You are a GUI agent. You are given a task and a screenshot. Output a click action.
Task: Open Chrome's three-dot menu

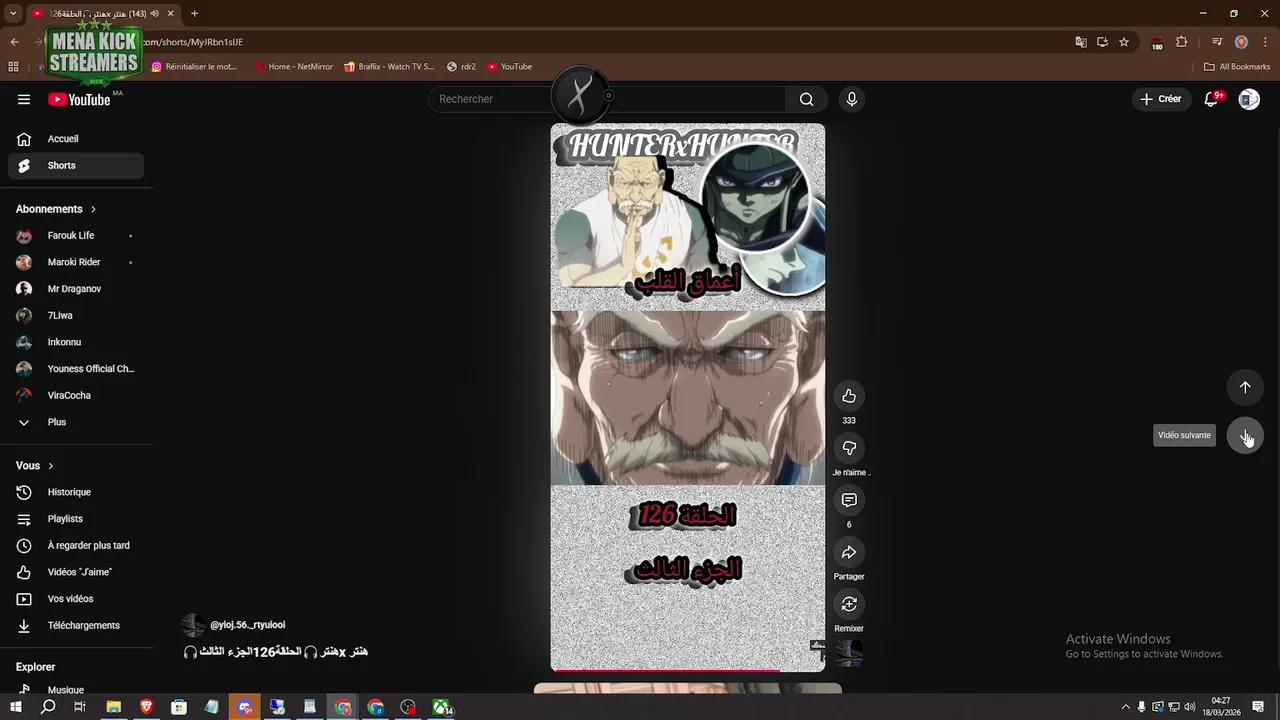pyautogui.click(x=1264, y=42)
